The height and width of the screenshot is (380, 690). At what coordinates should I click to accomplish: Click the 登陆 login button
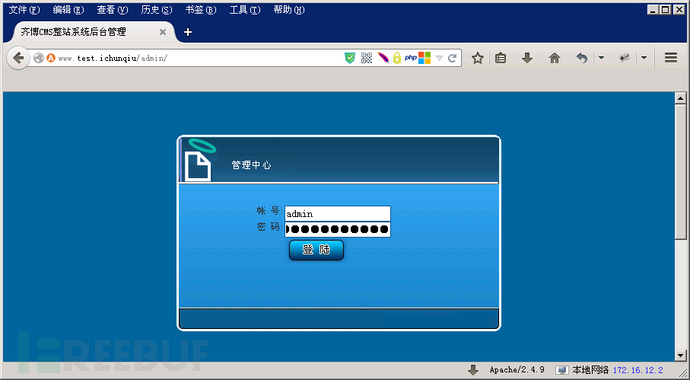coord(316,250)
